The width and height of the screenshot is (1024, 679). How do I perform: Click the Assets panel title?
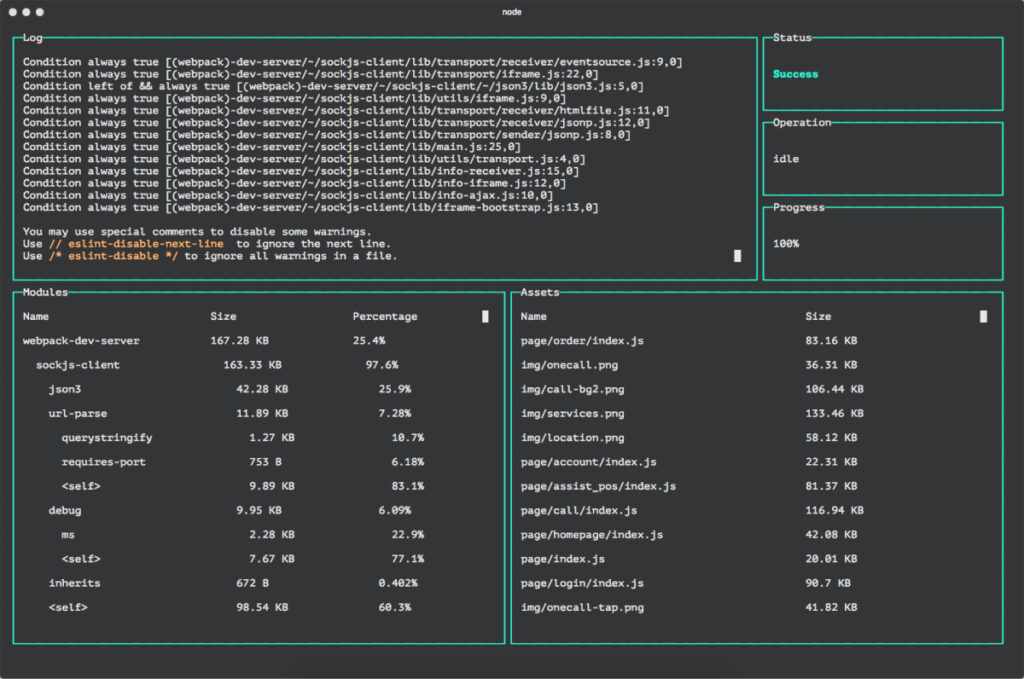click(x=540, y=292)
